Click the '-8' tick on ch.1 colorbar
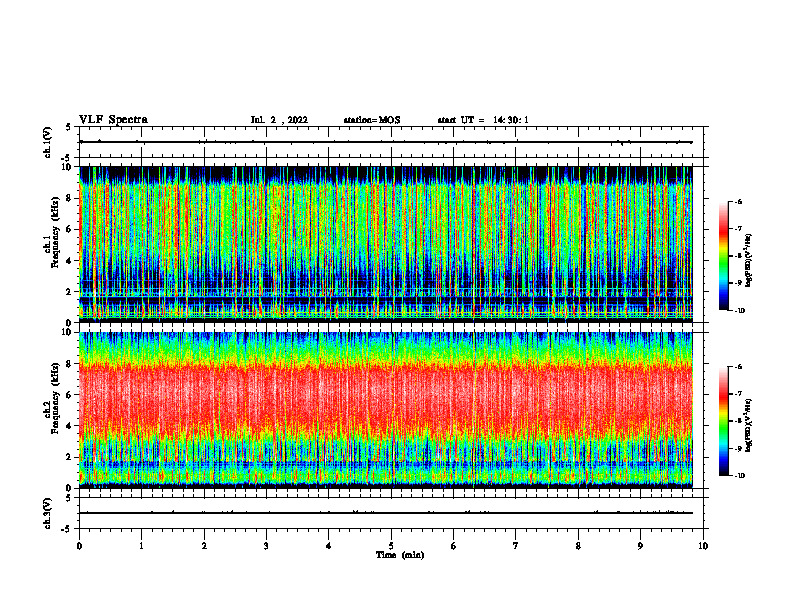792x612 pixels. point(738,256)
